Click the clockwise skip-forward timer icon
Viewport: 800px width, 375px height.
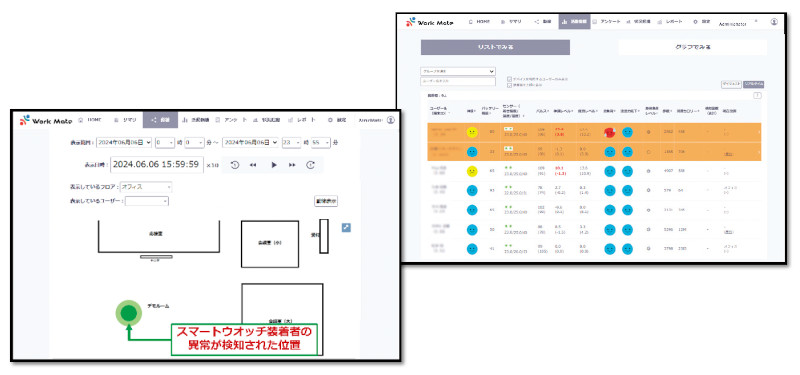[310, 165]
